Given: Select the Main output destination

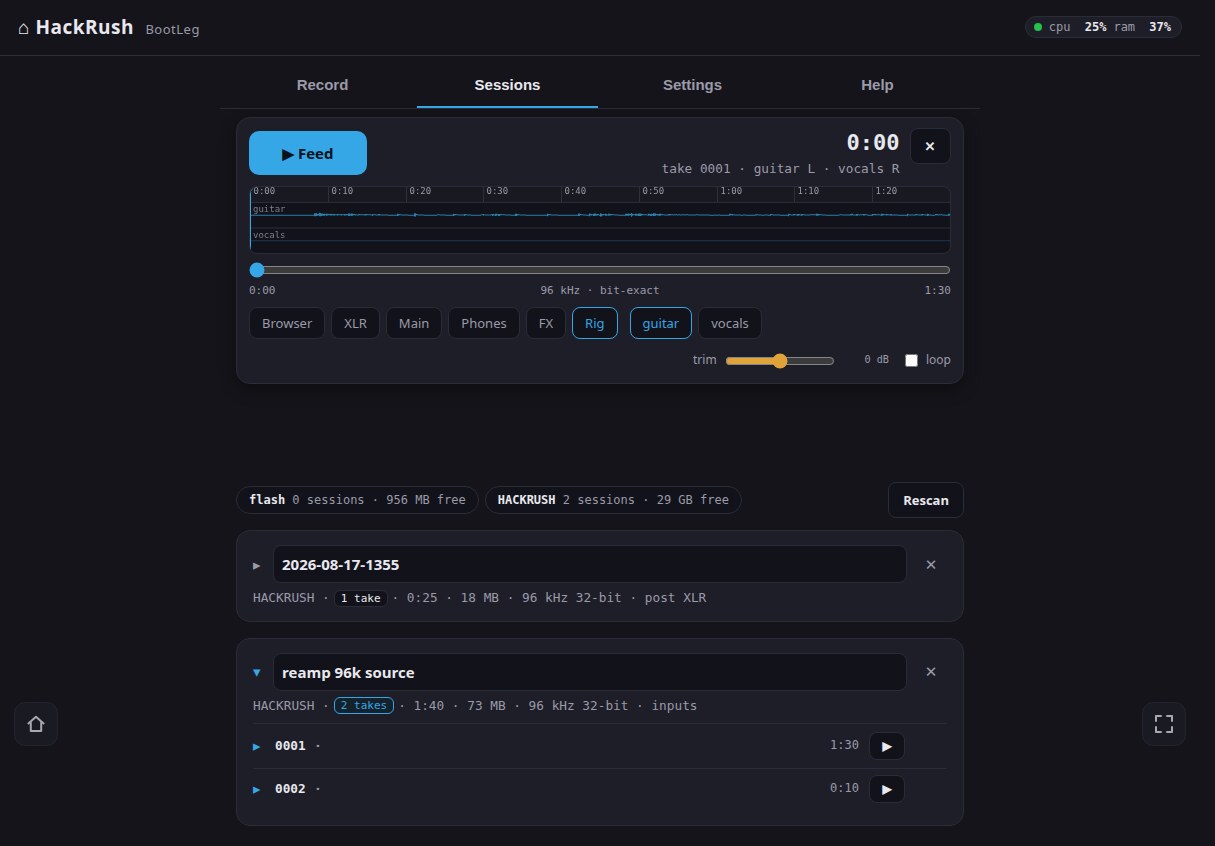Looking at the screenshot, I should click(x=414, y=323).
